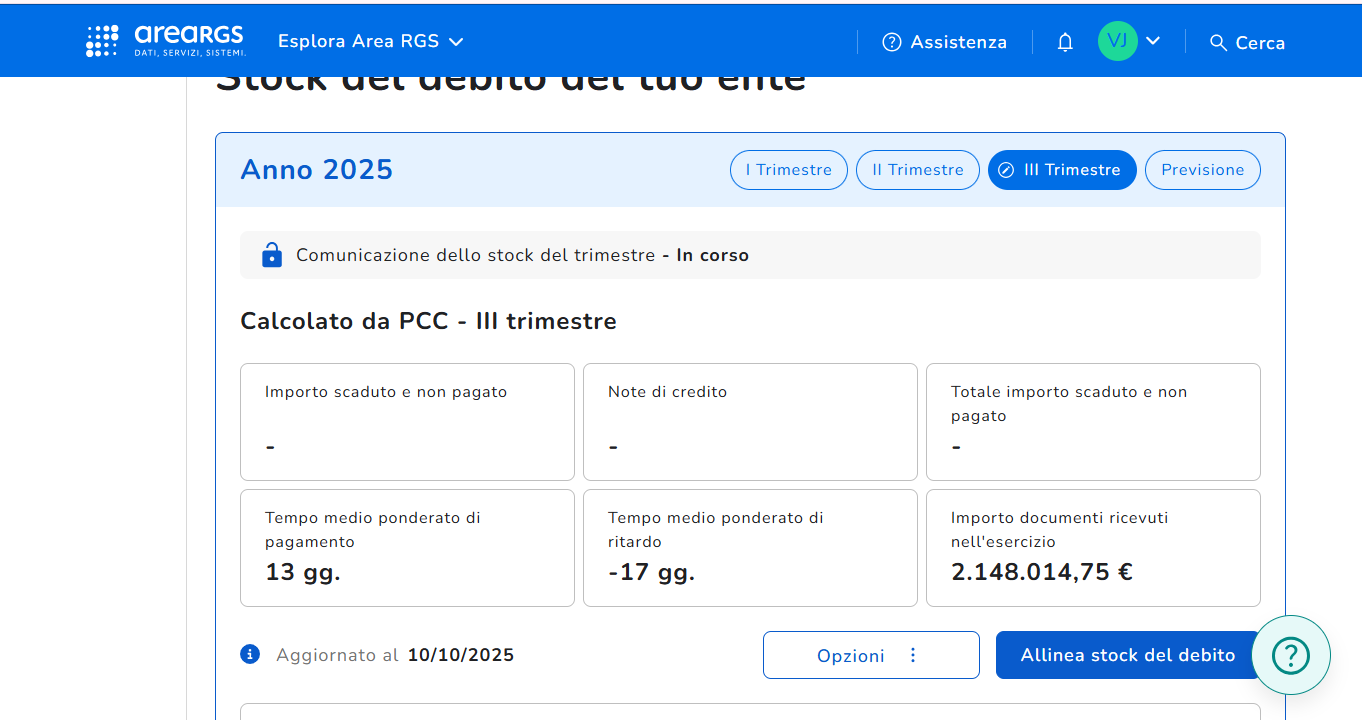Image resolution: width=1362 pixels, height=720 pixels.
Task: Select the III Trimestre tab
Action: 1061,170
